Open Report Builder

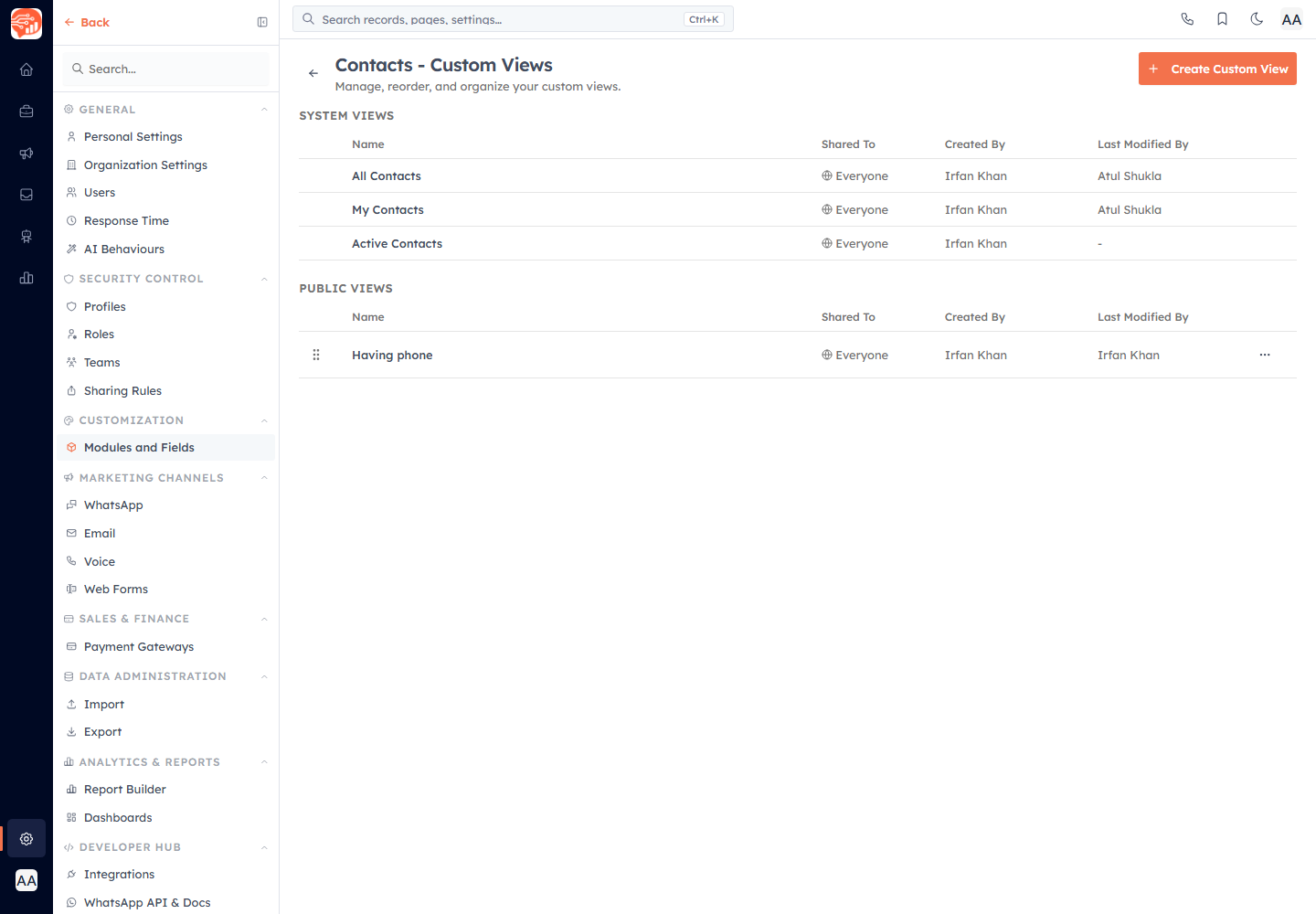tap(166, 789)
